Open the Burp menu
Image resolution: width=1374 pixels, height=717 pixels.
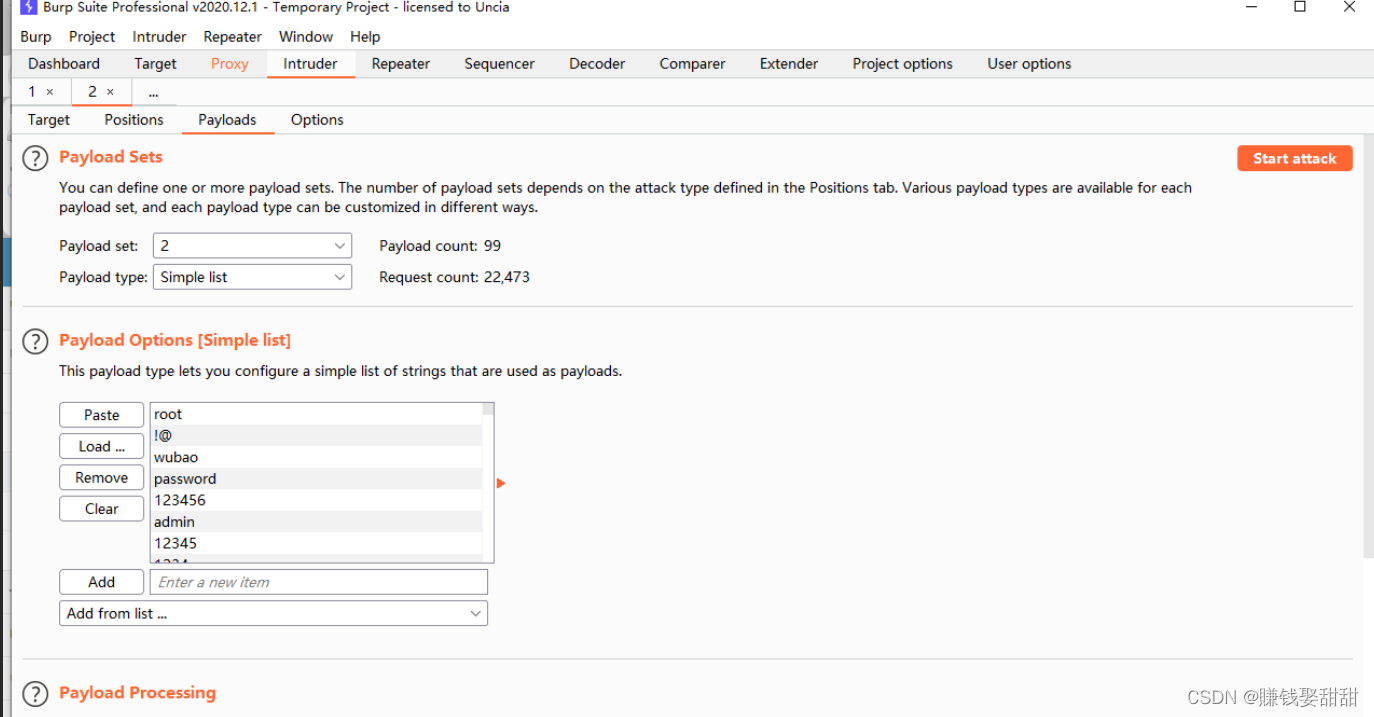coord(36,37)
